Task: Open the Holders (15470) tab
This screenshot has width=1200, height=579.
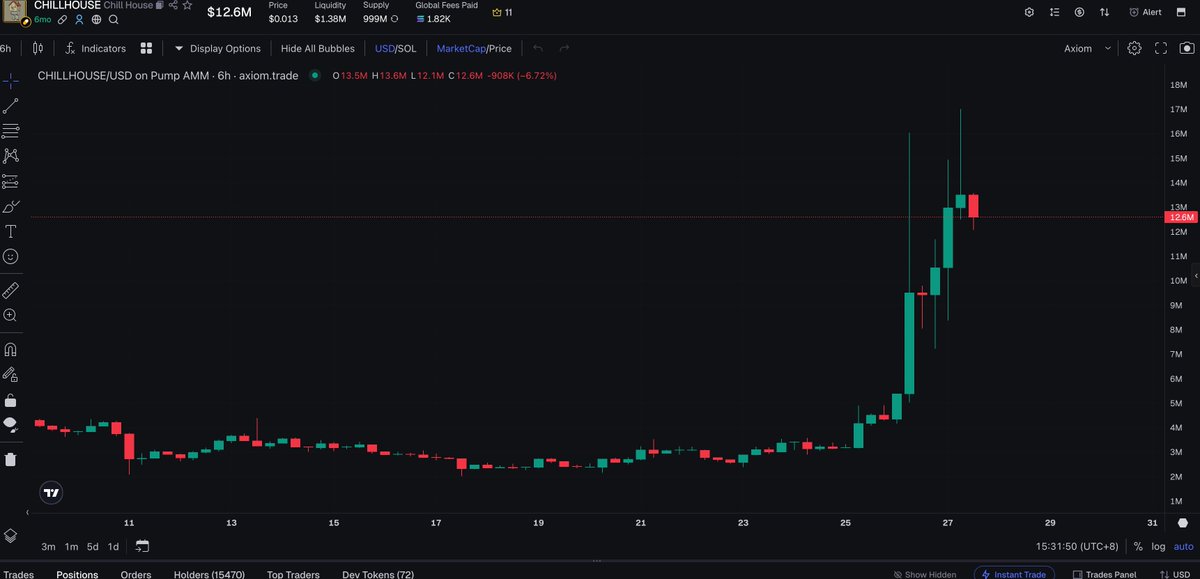Action: [210, 574]
